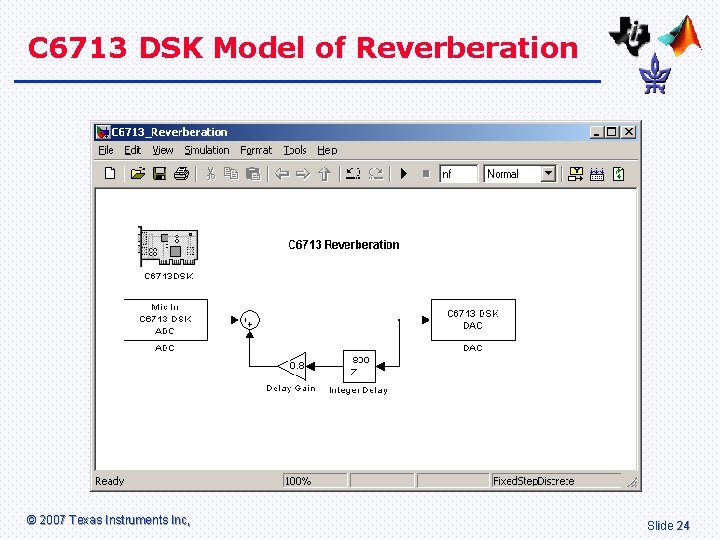
Task: Click the Delay Gain block label
Action: coord(291,388)
